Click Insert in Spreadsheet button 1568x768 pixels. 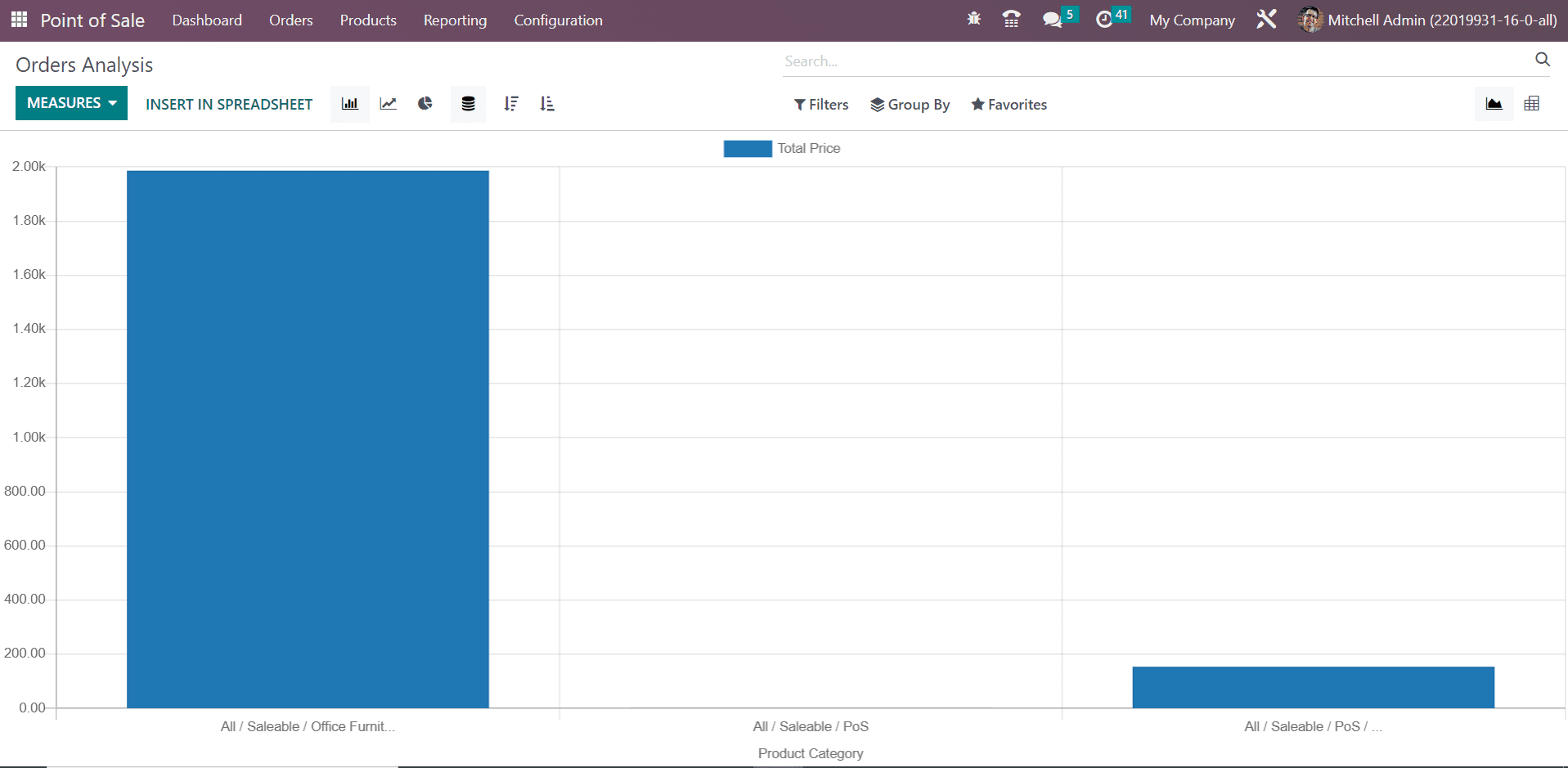pyautogui.click(x=229, y=105)
